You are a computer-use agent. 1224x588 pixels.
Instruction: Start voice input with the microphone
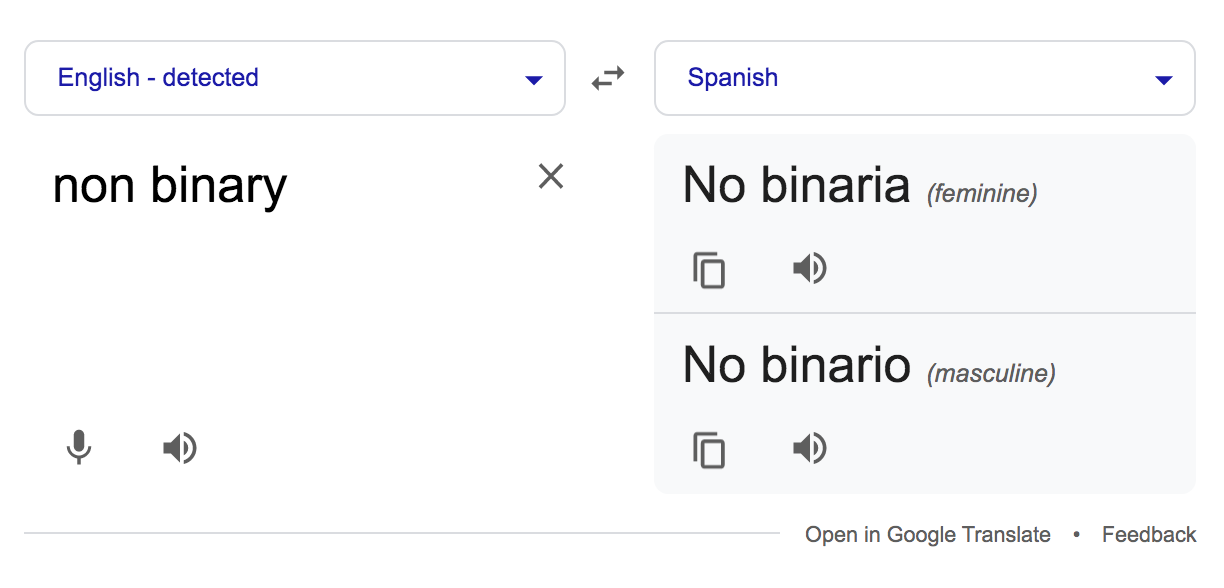click(x=79, y=448)
